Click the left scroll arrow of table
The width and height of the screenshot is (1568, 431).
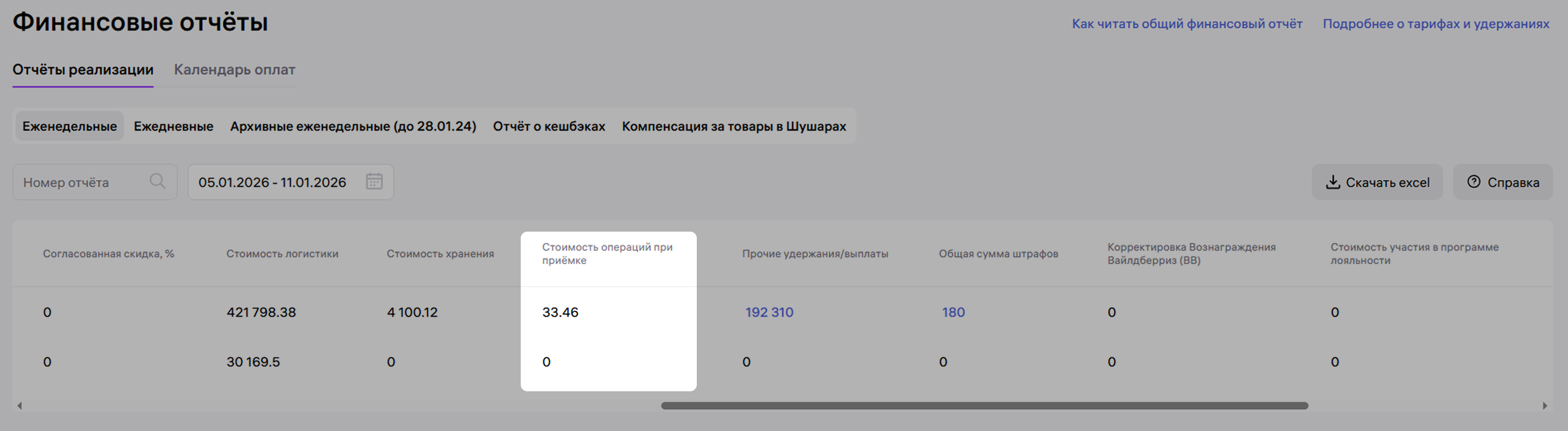coord(19,405)
